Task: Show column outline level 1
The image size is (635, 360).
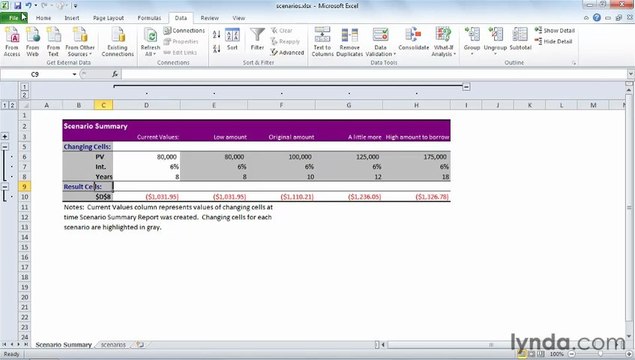Action: [x=24, y=87]
